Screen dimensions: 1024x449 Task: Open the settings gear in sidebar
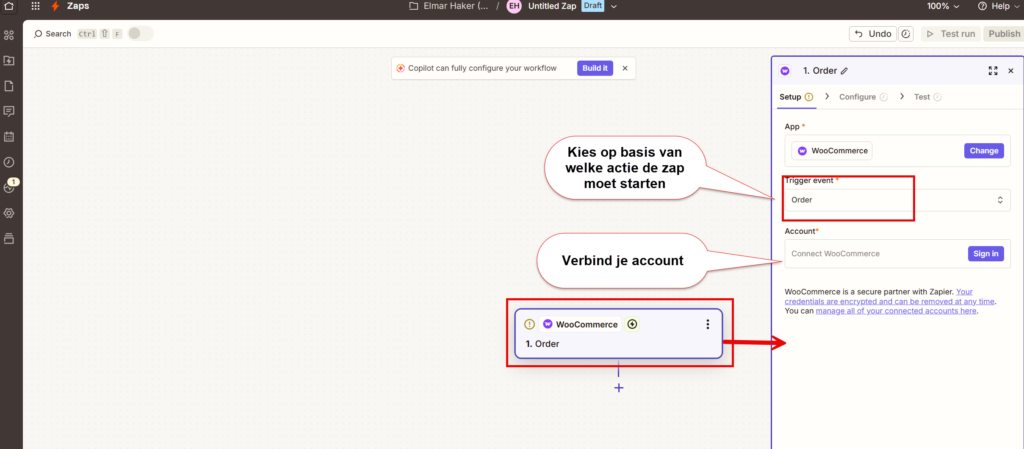click(8, 213)
